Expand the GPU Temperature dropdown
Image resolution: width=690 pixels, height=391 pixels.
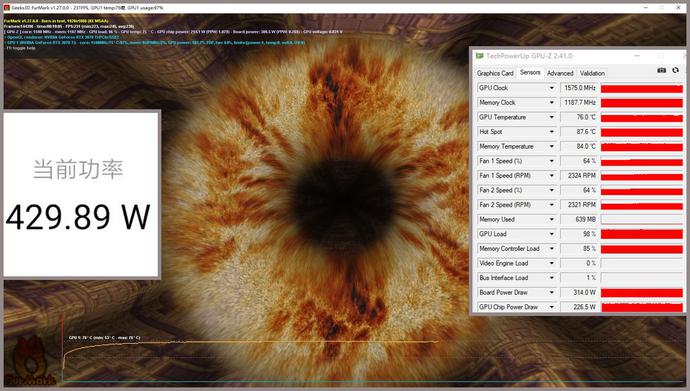point(551,117)
